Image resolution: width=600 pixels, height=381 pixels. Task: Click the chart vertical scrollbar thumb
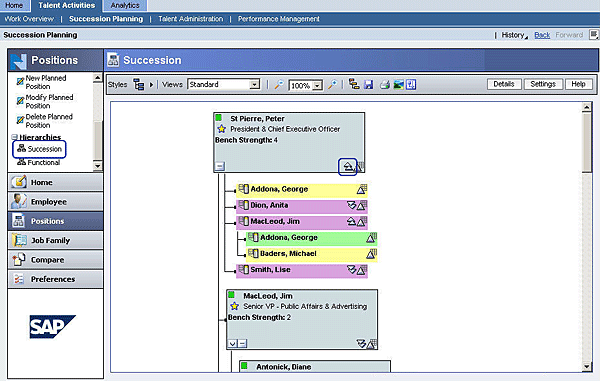(587, 142)
